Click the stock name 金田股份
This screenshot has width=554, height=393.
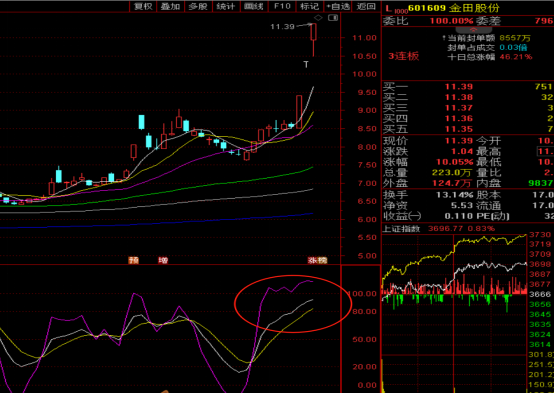point(474,8)
